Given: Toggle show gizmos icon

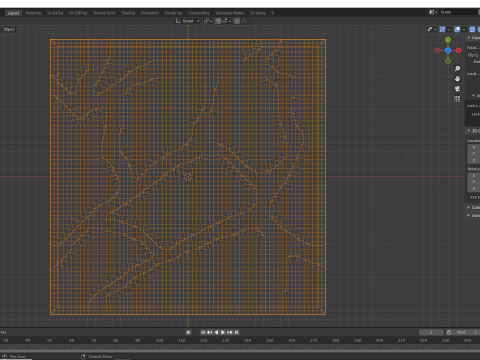Looking at the screenshot, I should click(442, 30).
